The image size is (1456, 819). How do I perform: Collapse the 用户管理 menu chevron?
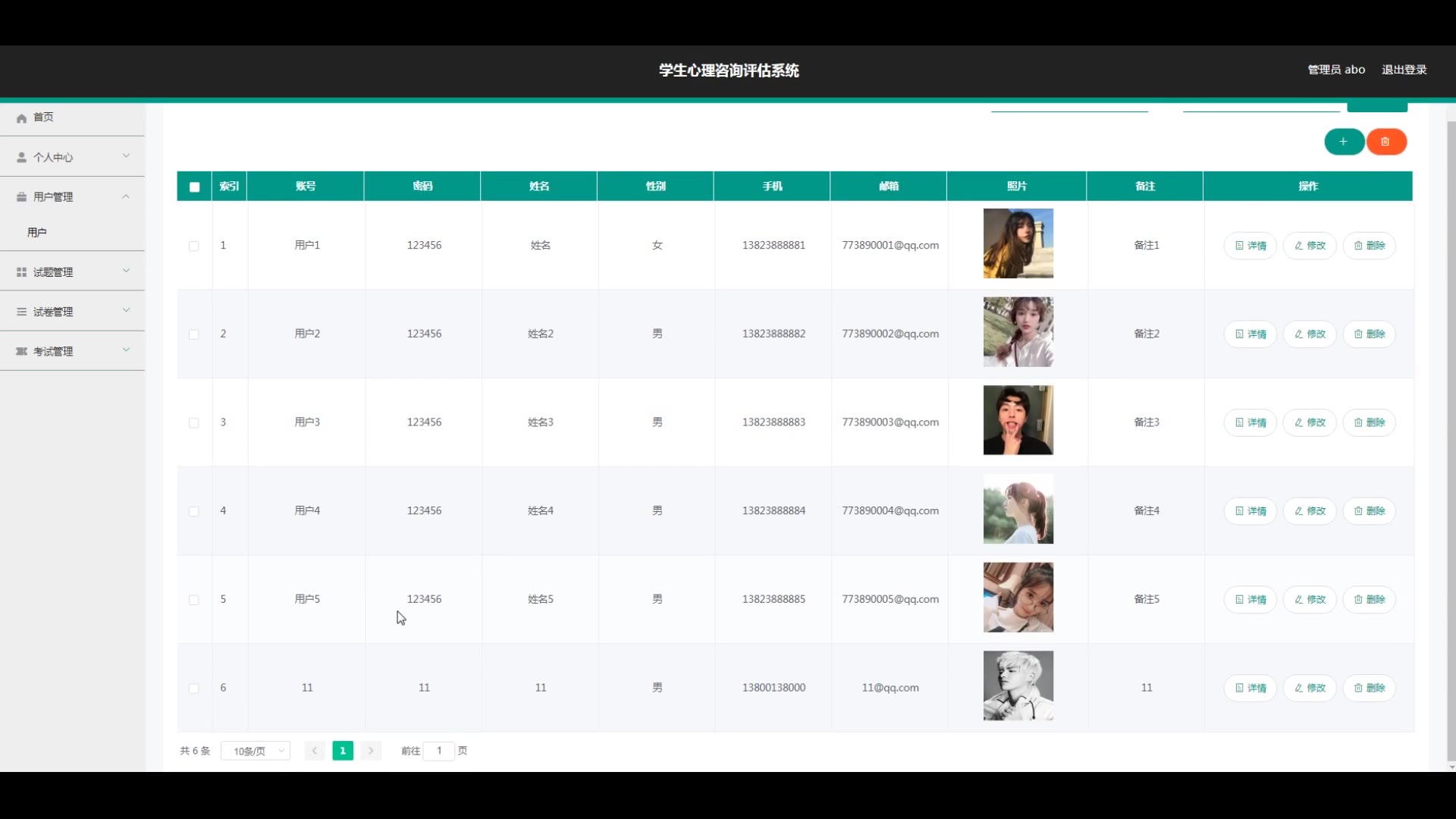point(126,196)
